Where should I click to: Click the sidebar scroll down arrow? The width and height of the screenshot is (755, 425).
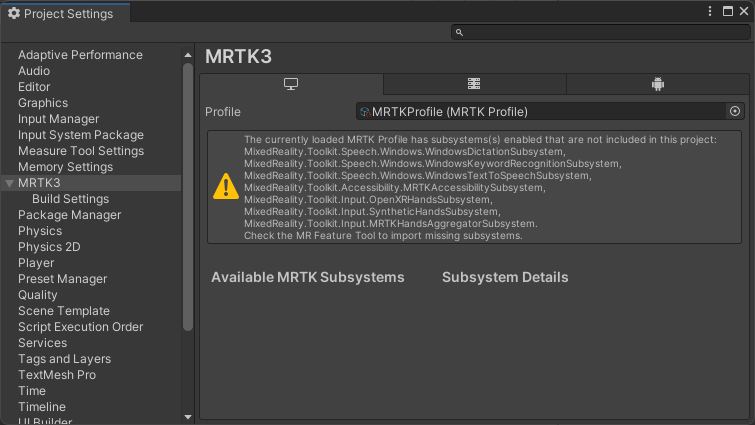188,417
